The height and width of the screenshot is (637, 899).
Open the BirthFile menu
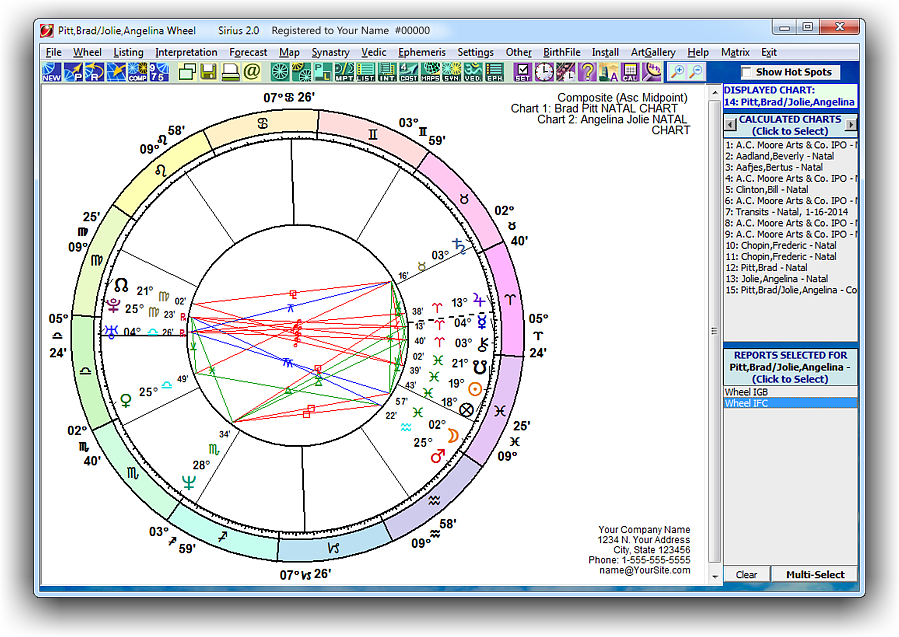pos(562,52)
